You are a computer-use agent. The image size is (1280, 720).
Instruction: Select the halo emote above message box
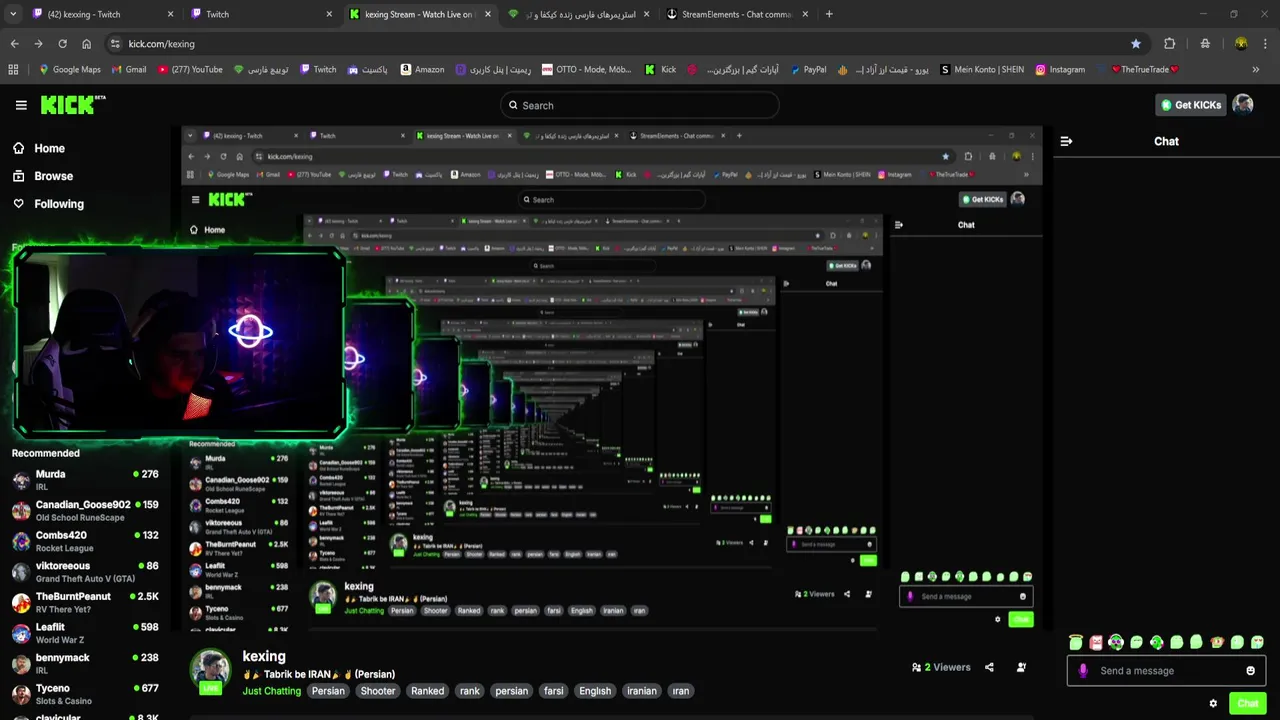[1076, 642]
